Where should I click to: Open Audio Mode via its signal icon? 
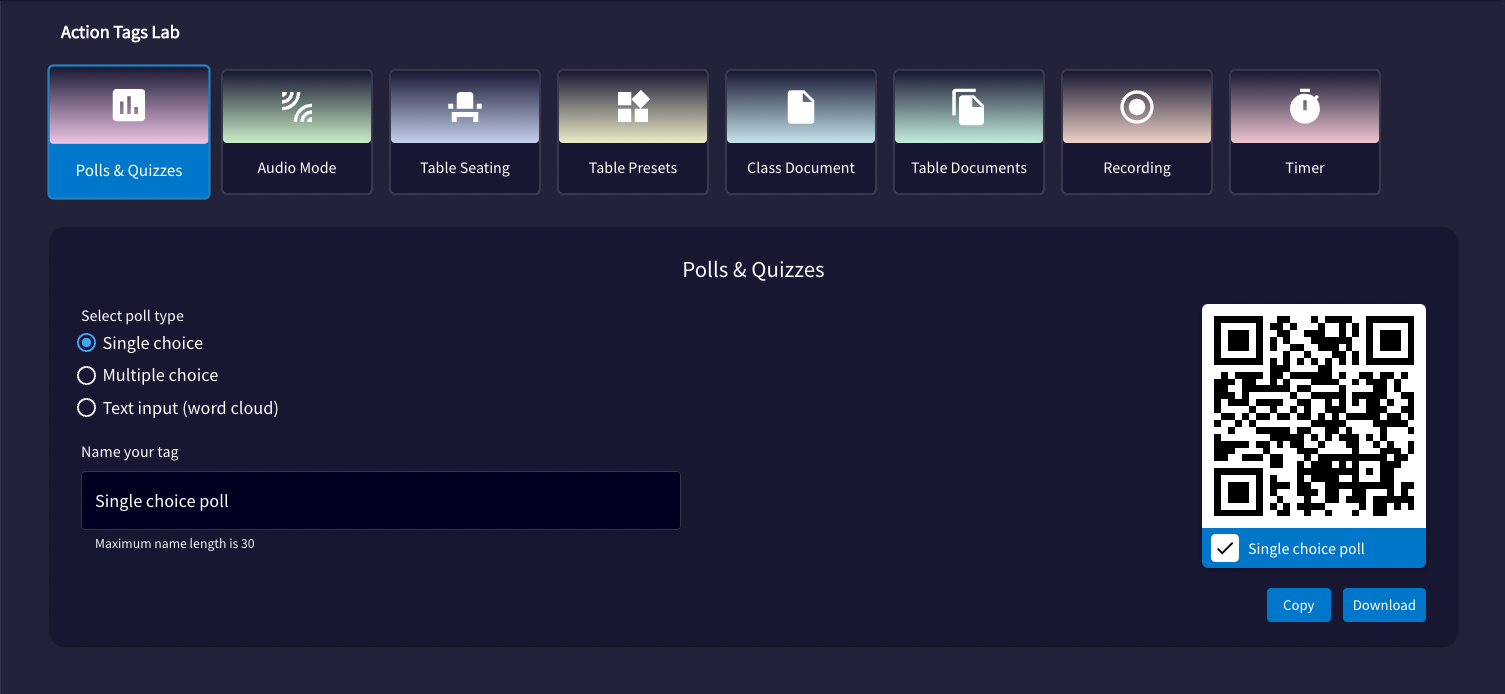297,106
